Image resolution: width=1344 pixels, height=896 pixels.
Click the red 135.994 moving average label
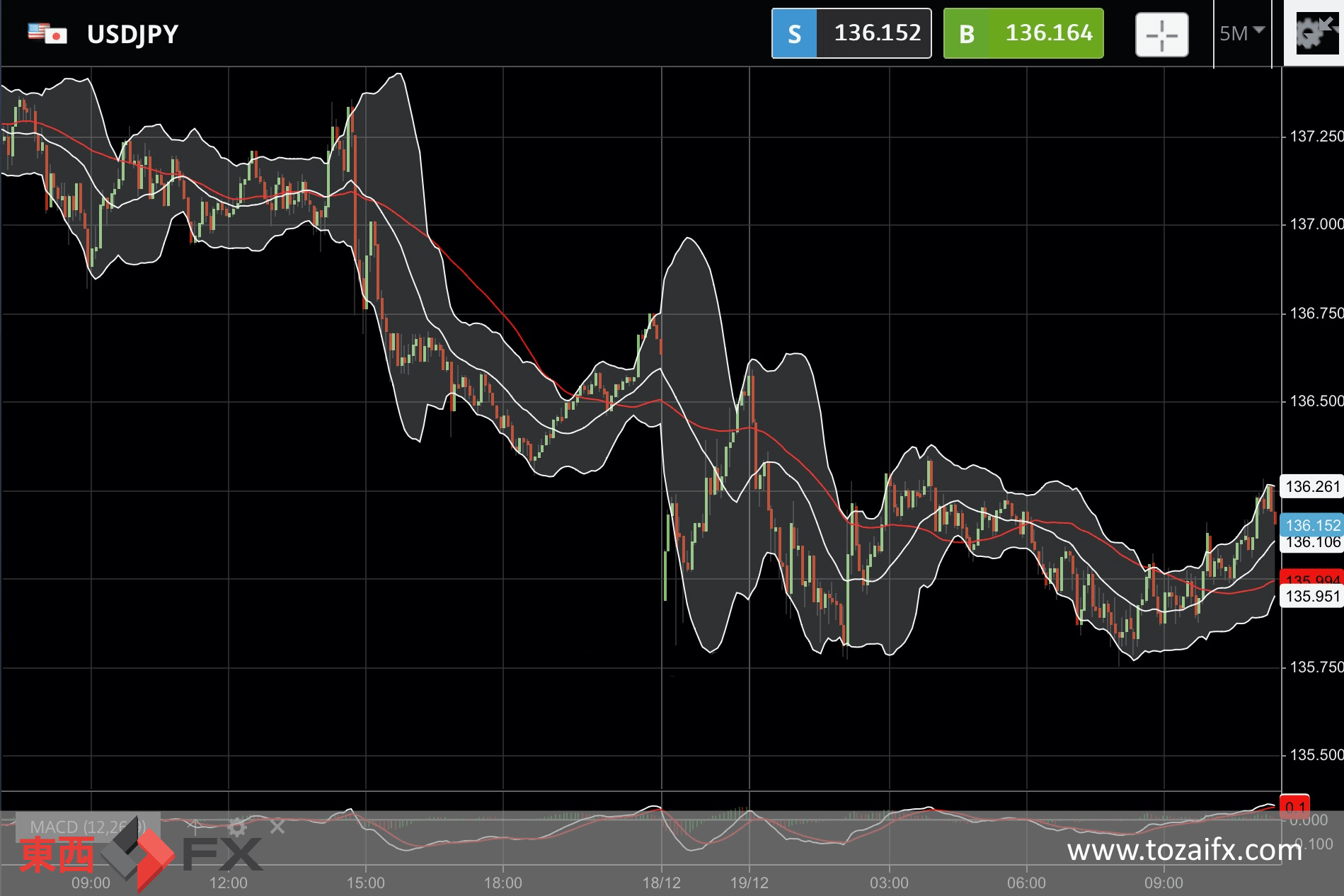tap(1312, 577)
